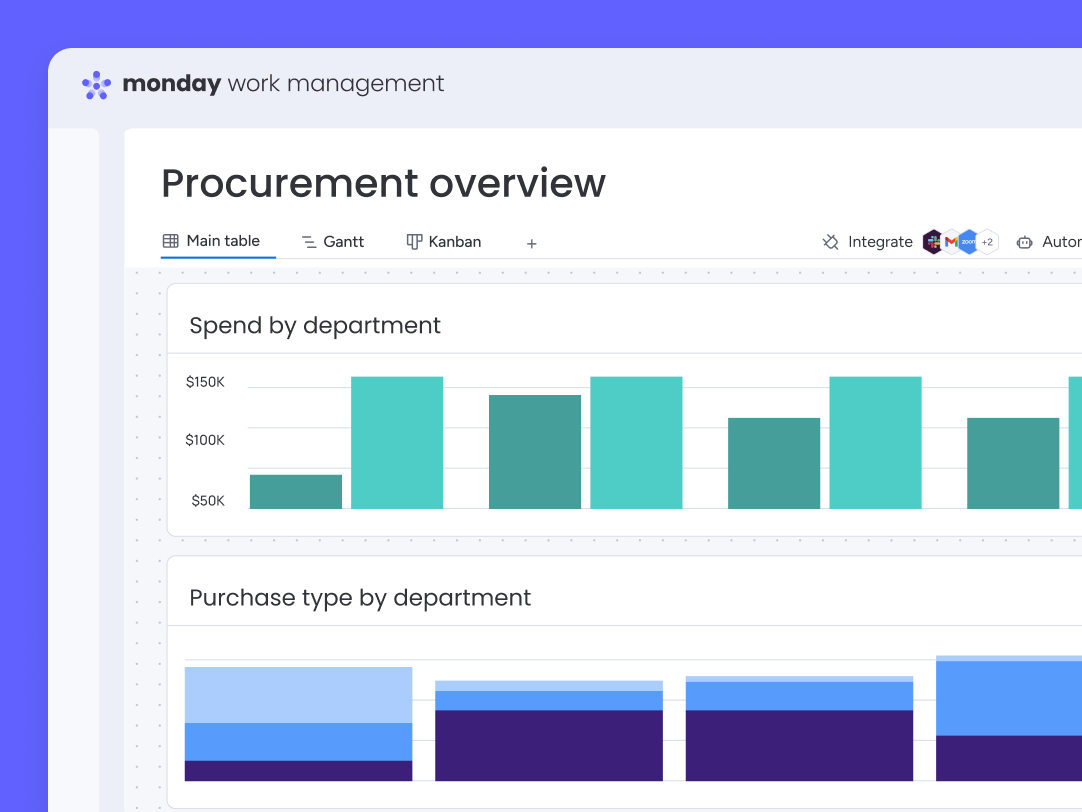Image resolution: width=1082 pixels, height=812 pixels.
Task: Open the Gmail integration icon
Action: tap(951, 241)
